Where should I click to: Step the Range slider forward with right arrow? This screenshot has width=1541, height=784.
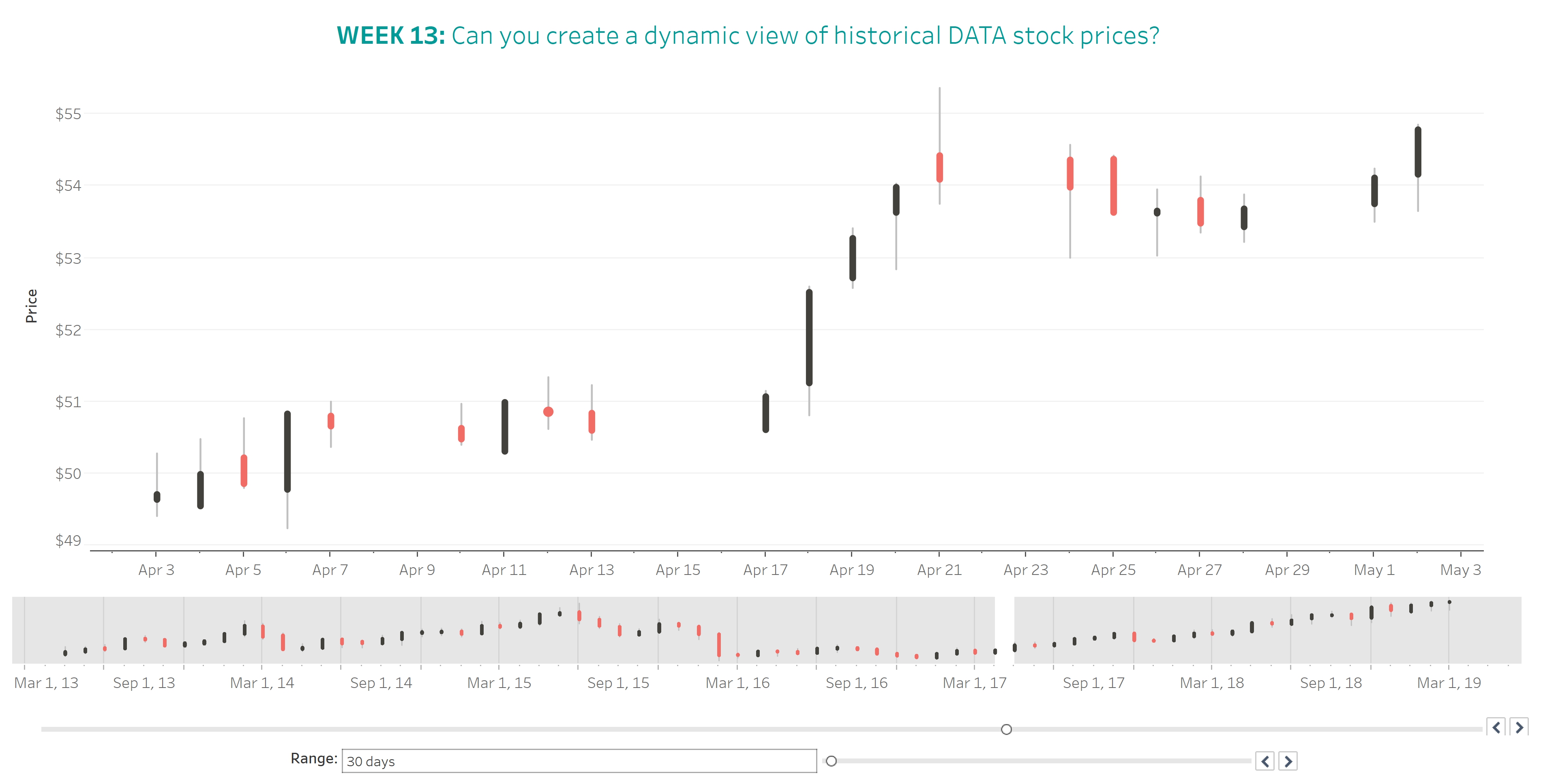coord(1288,761)
